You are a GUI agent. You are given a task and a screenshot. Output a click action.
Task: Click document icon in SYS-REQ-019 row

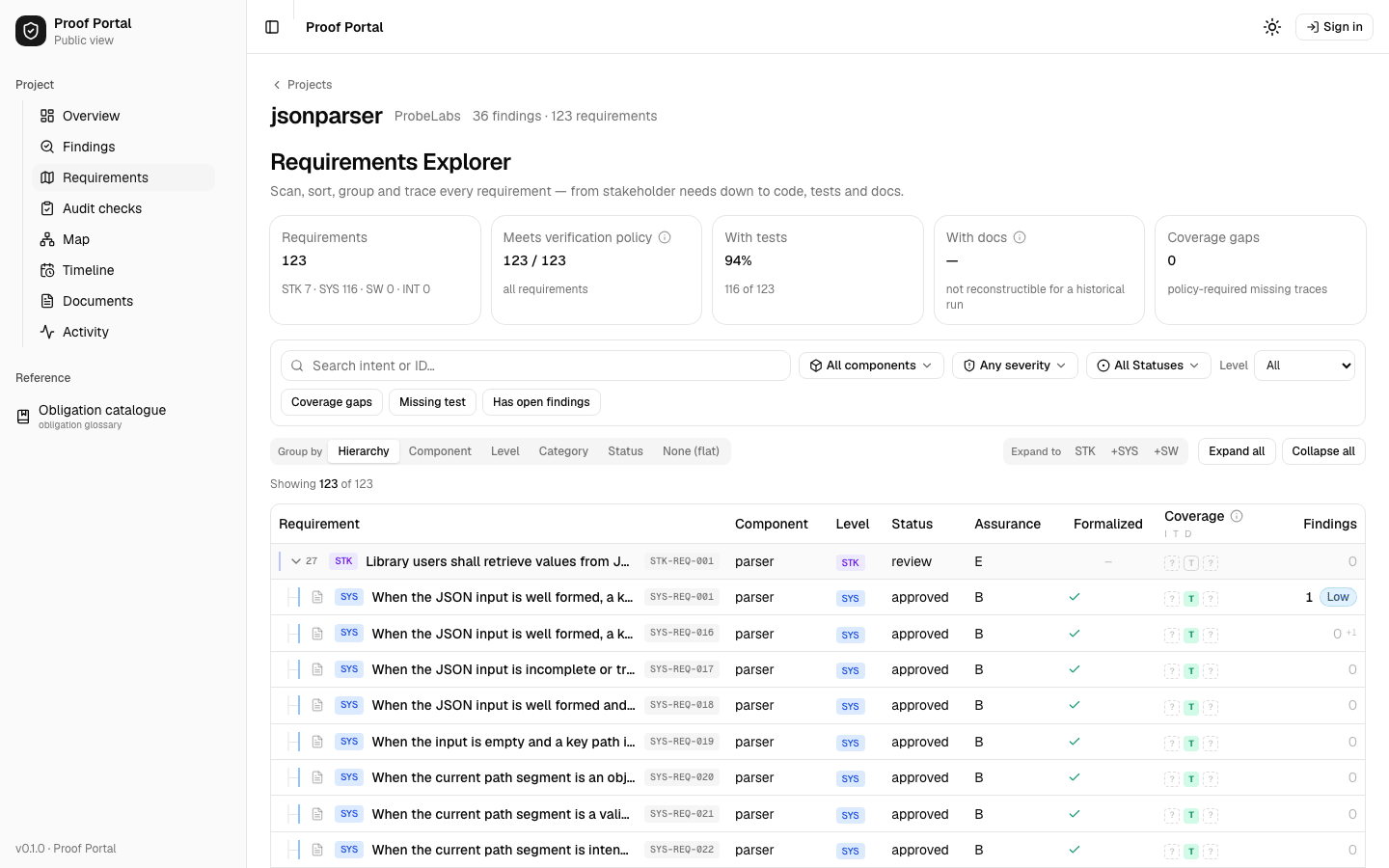[x=317, y=742]
